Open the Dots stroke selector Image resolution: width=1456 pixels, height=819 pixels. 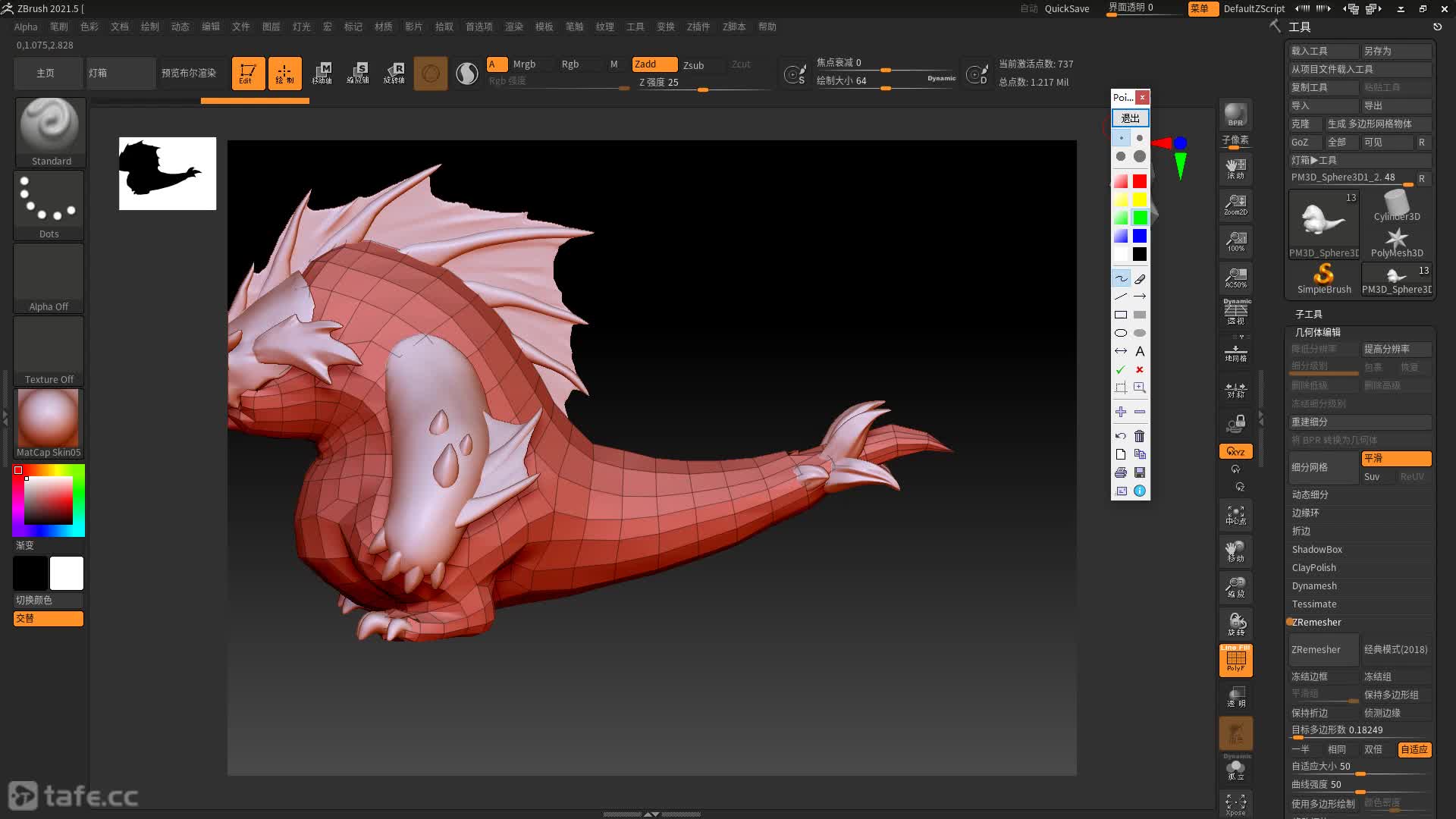(49, 205)
